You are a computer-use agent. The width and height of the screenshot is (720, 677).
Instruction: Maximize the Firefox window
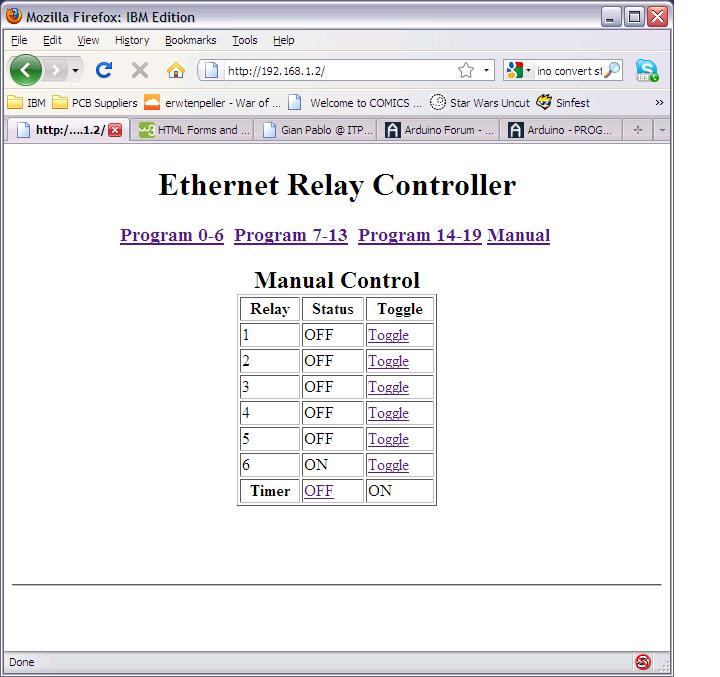tap(634, 17)
